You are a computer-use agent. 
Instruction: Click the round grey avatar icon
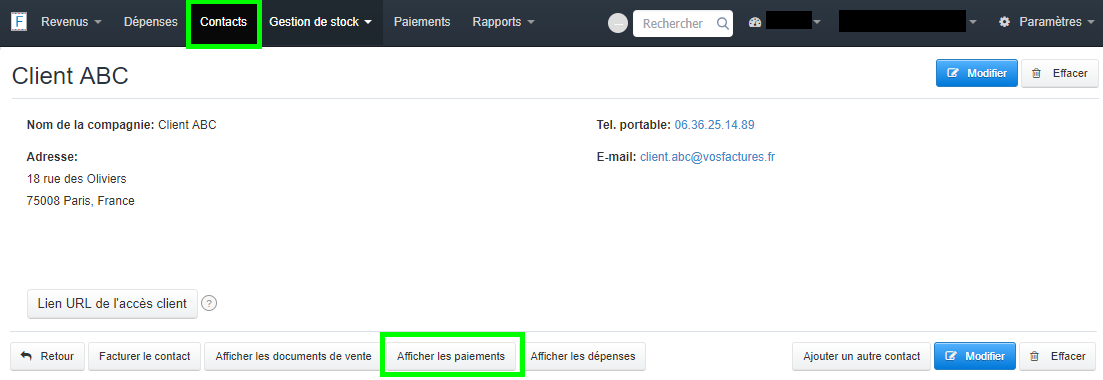click(x=618, y=23)
